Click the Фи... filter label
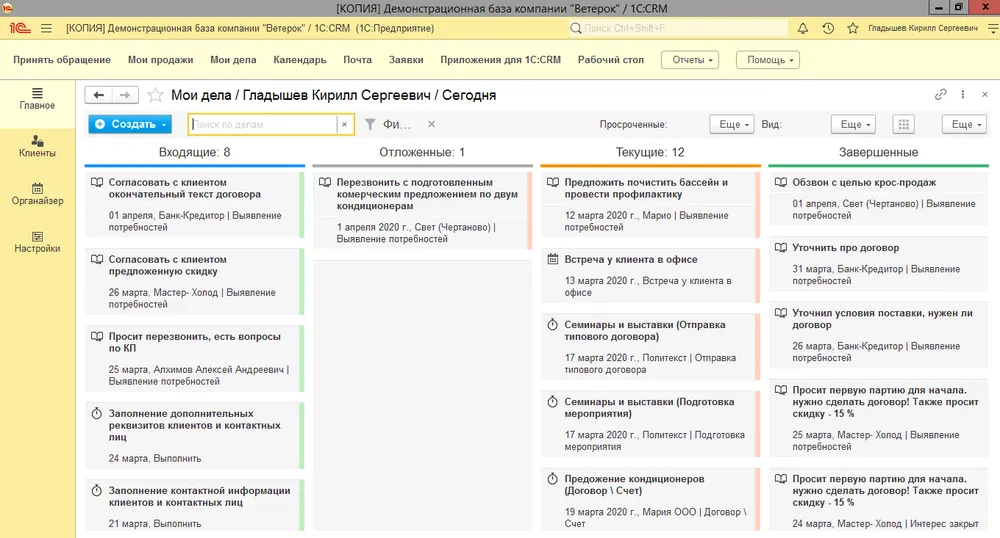Image resolution: width=1000 pixels, height=538 pixels. click(397, 124)
